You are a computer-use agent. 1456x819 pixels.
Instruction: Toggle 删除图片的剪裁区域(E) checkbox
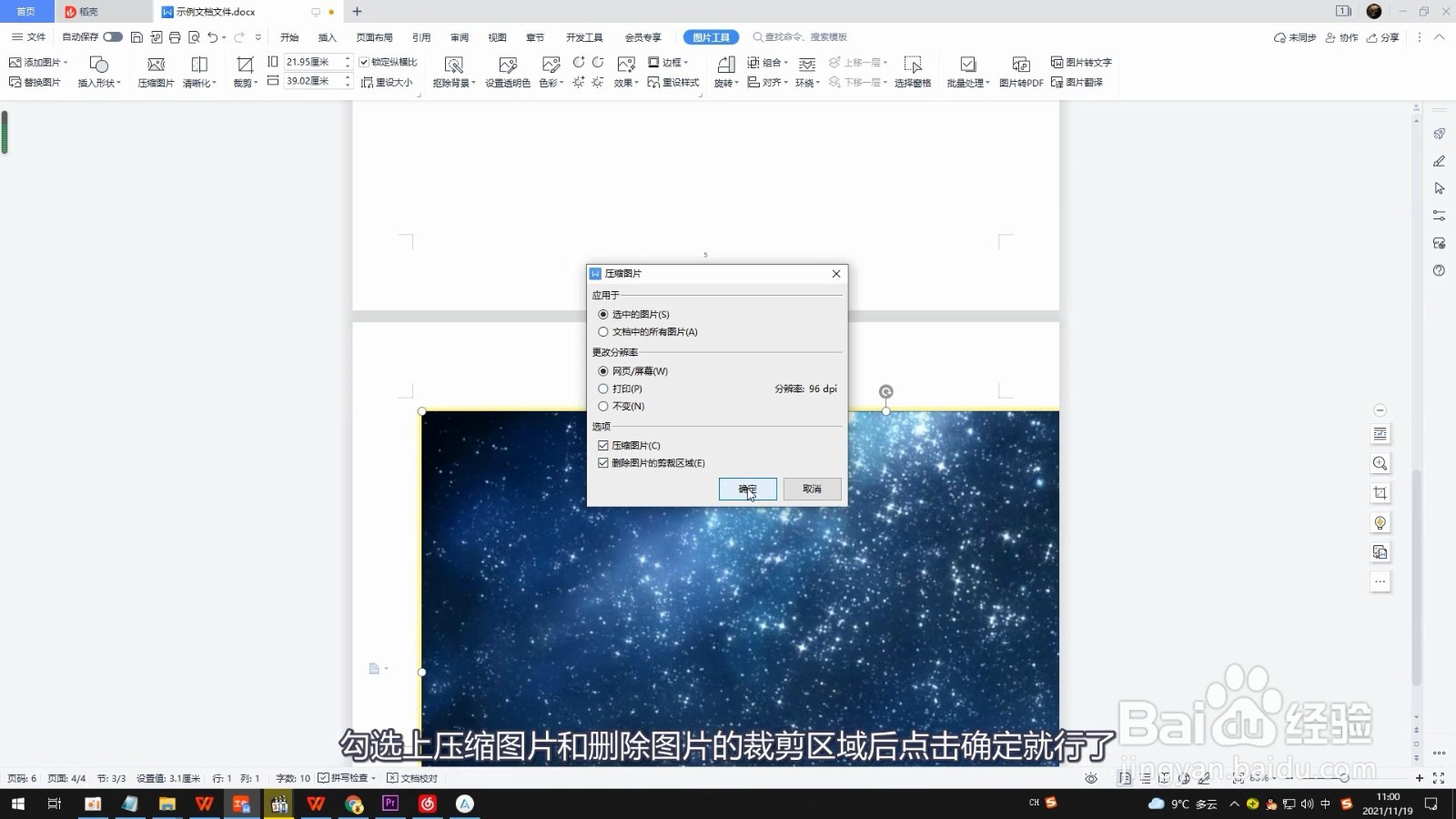[652, 463]
